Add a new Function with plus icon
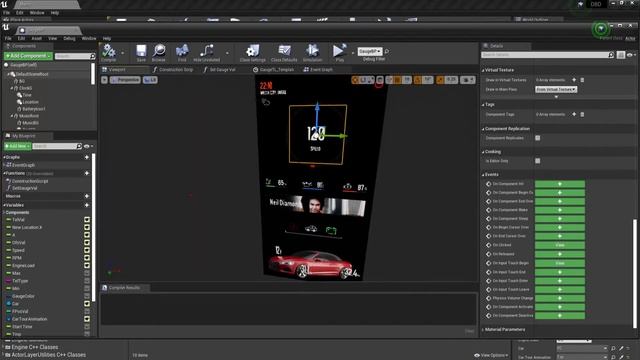The image size is (640, 360). [x=87, y=173]
